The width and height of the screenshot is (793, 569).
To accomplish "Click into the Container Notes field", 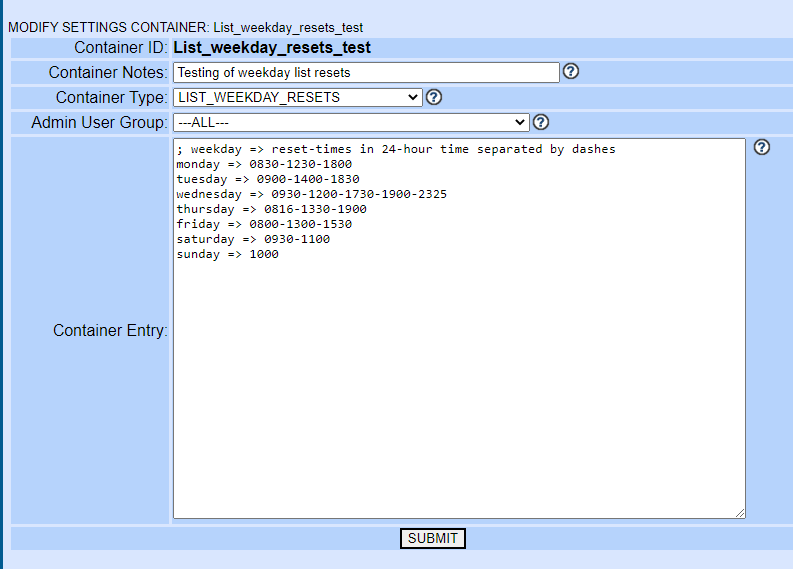I will (366, 72).
